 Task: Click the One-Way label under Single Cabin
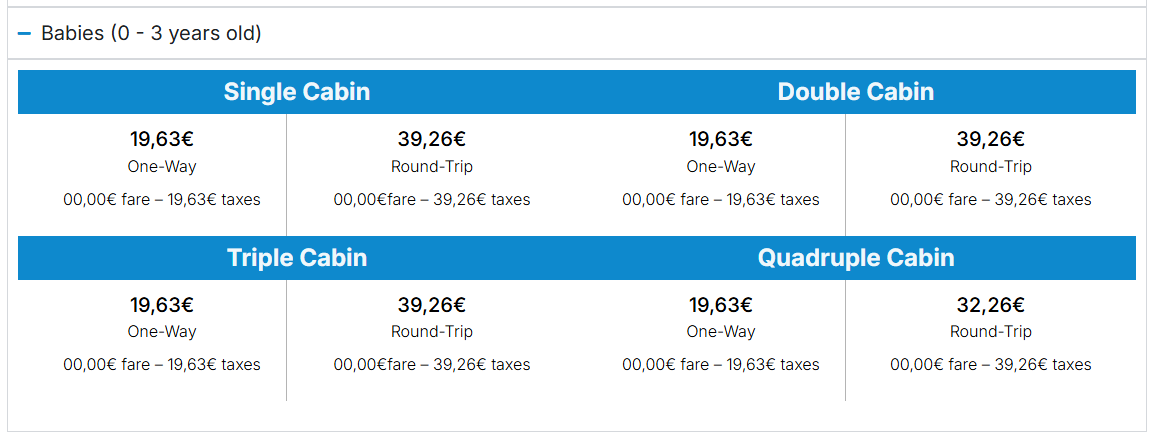pyautogui.click(x=162, y=167)
